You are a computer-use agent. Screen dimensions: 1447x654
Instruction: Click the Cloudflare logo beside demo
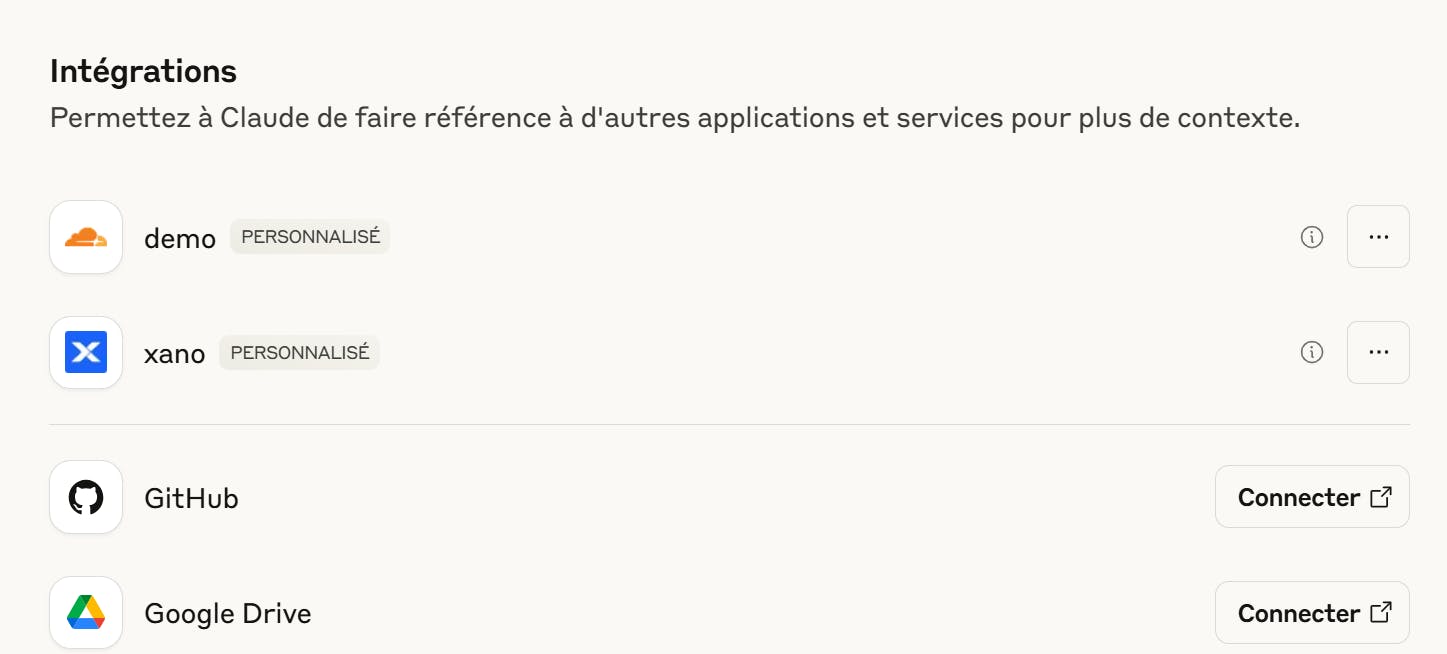point(86,237)
